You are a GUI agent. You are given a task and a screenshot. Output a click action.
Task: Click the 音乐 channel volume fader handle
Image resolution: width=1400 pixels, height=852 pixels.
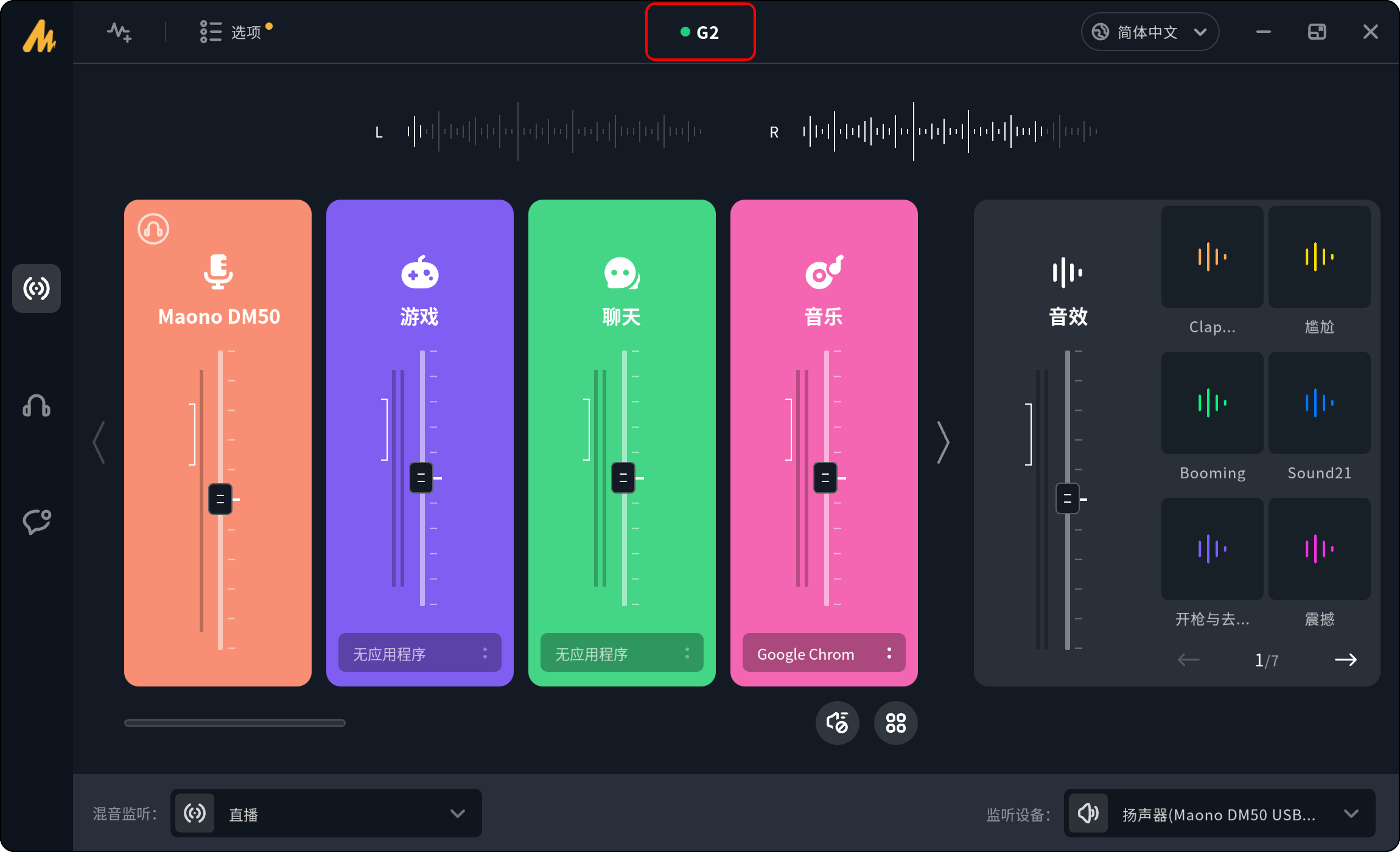click(x=825, y=478)
